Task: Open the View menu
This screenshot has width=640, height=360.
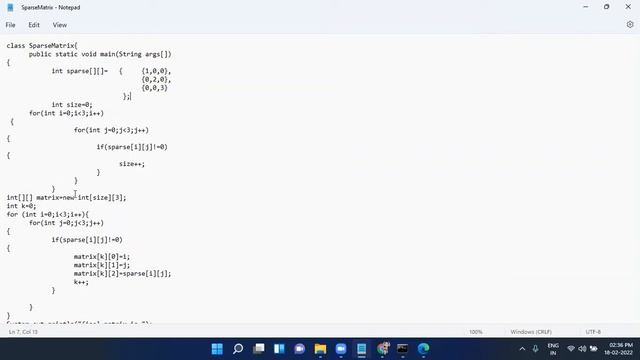Action: click(x=60, y=25)
